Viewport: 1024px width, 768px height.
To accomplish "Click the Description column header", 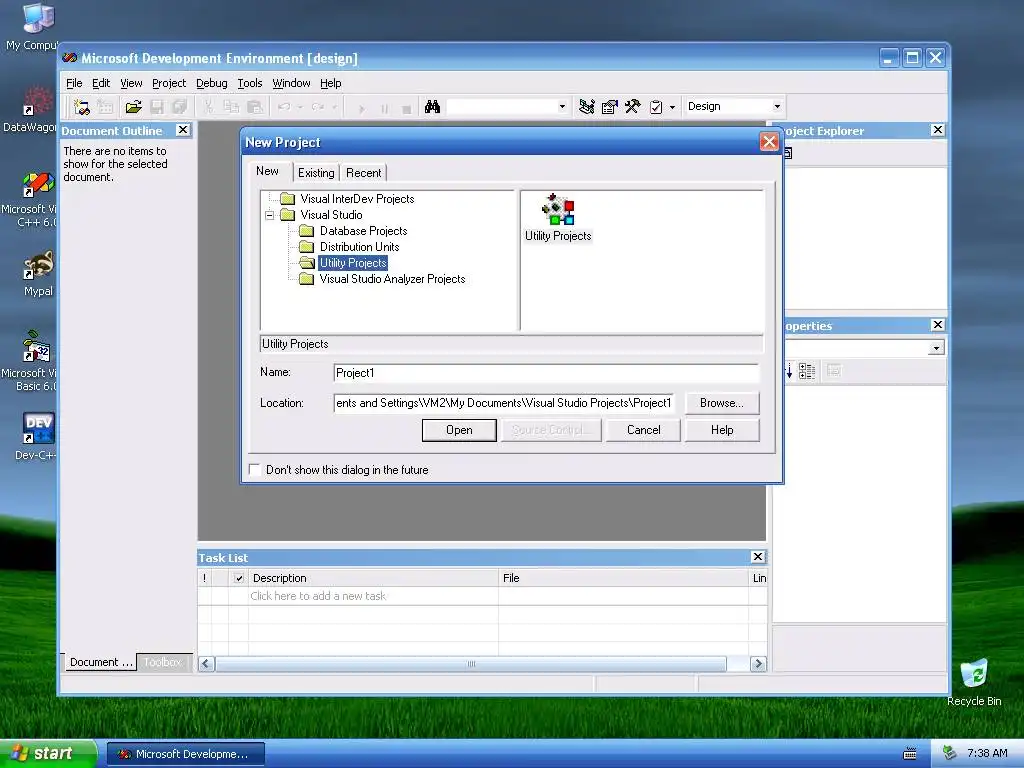I will [x=373, y=578].
